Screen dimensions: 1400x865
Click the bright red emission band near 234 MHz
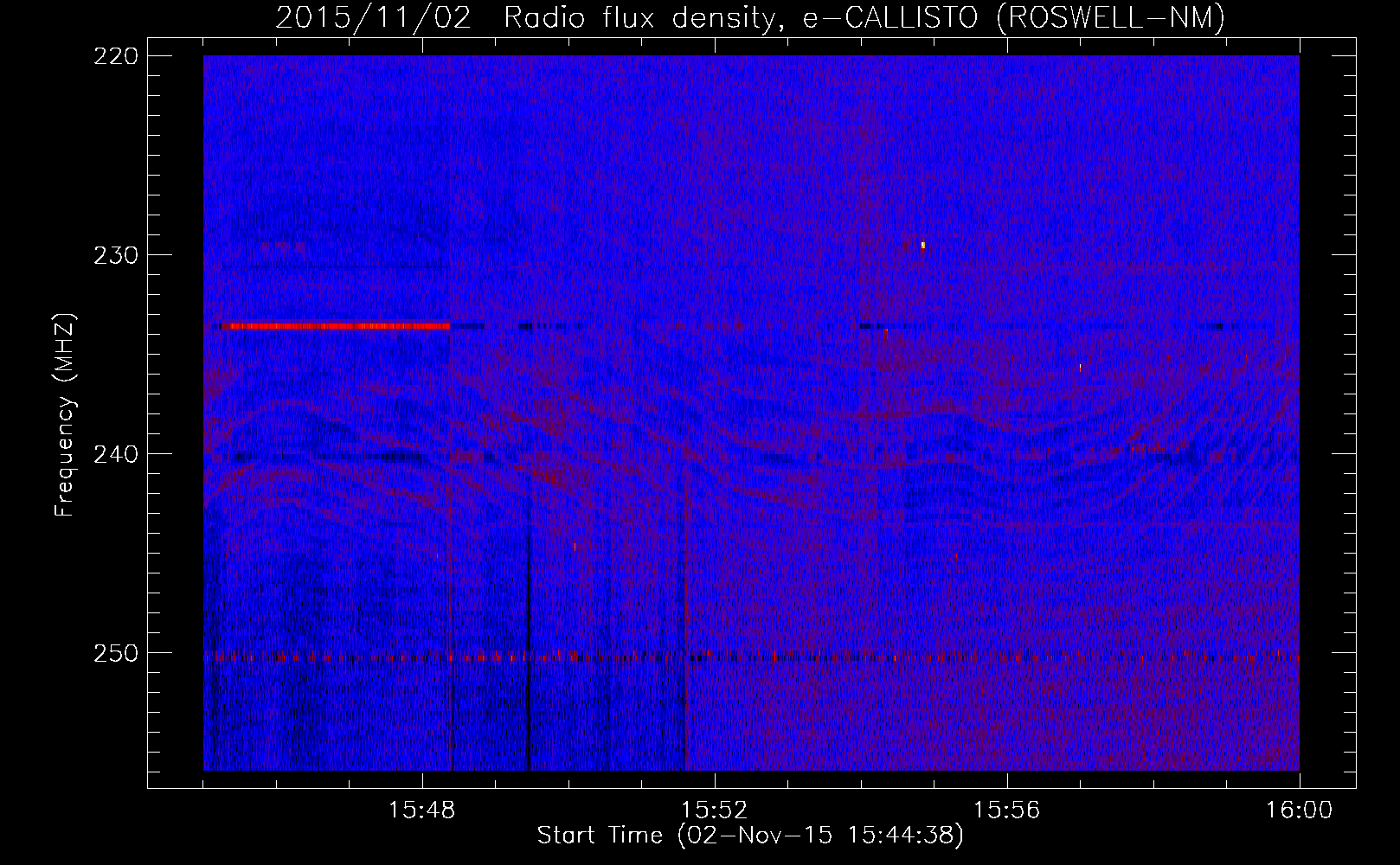[339, 326]
